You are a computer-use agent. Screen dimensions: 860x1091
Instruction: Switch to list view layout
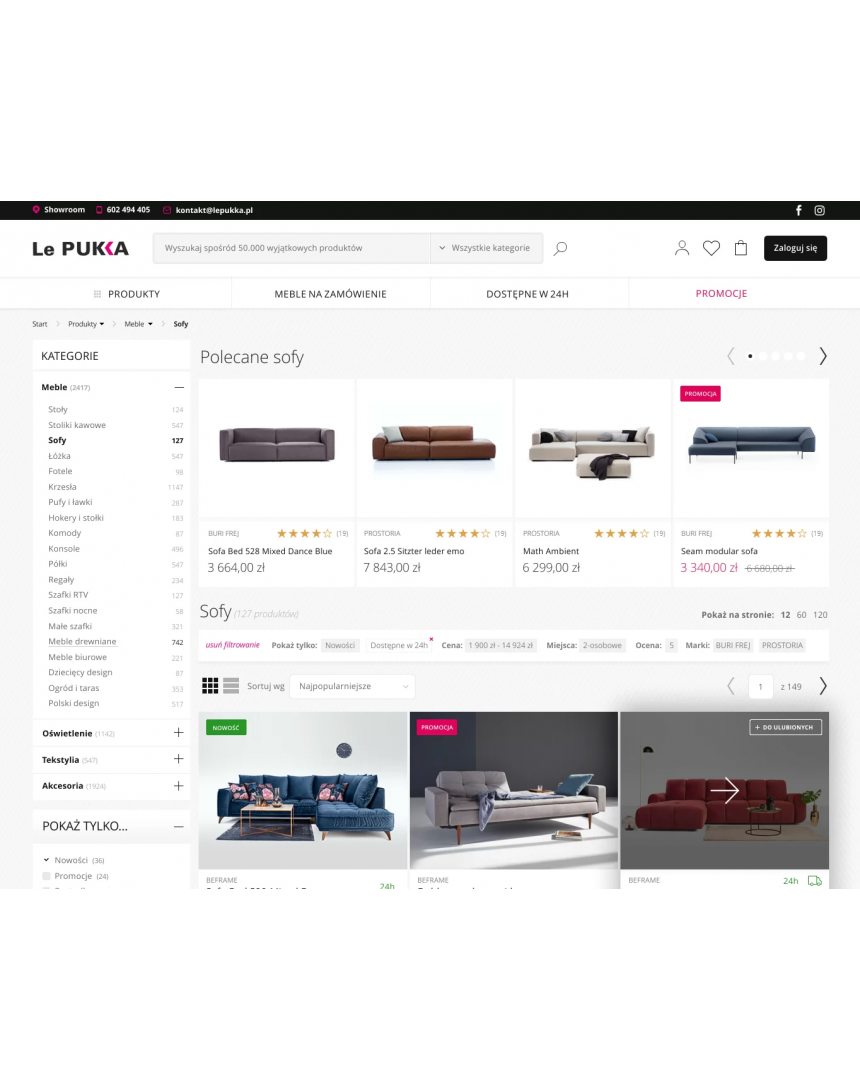point(231,686)
